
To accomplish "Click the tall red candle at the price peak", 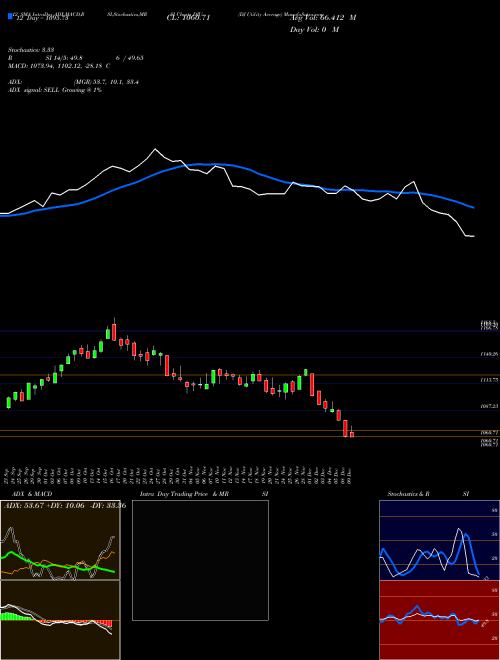I will 114,331.
